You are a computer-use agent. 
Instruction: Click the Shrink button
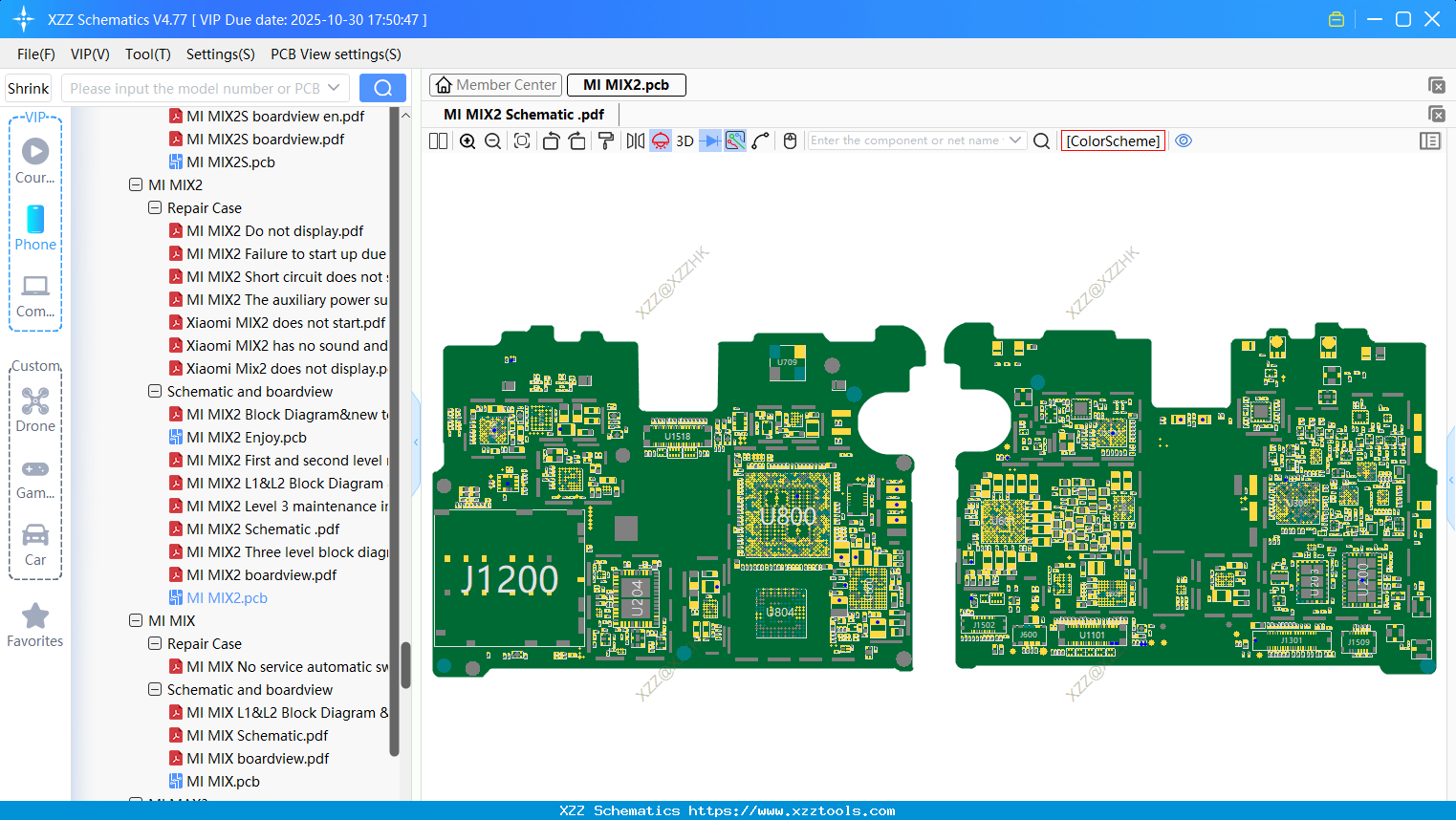click(29, 89)
